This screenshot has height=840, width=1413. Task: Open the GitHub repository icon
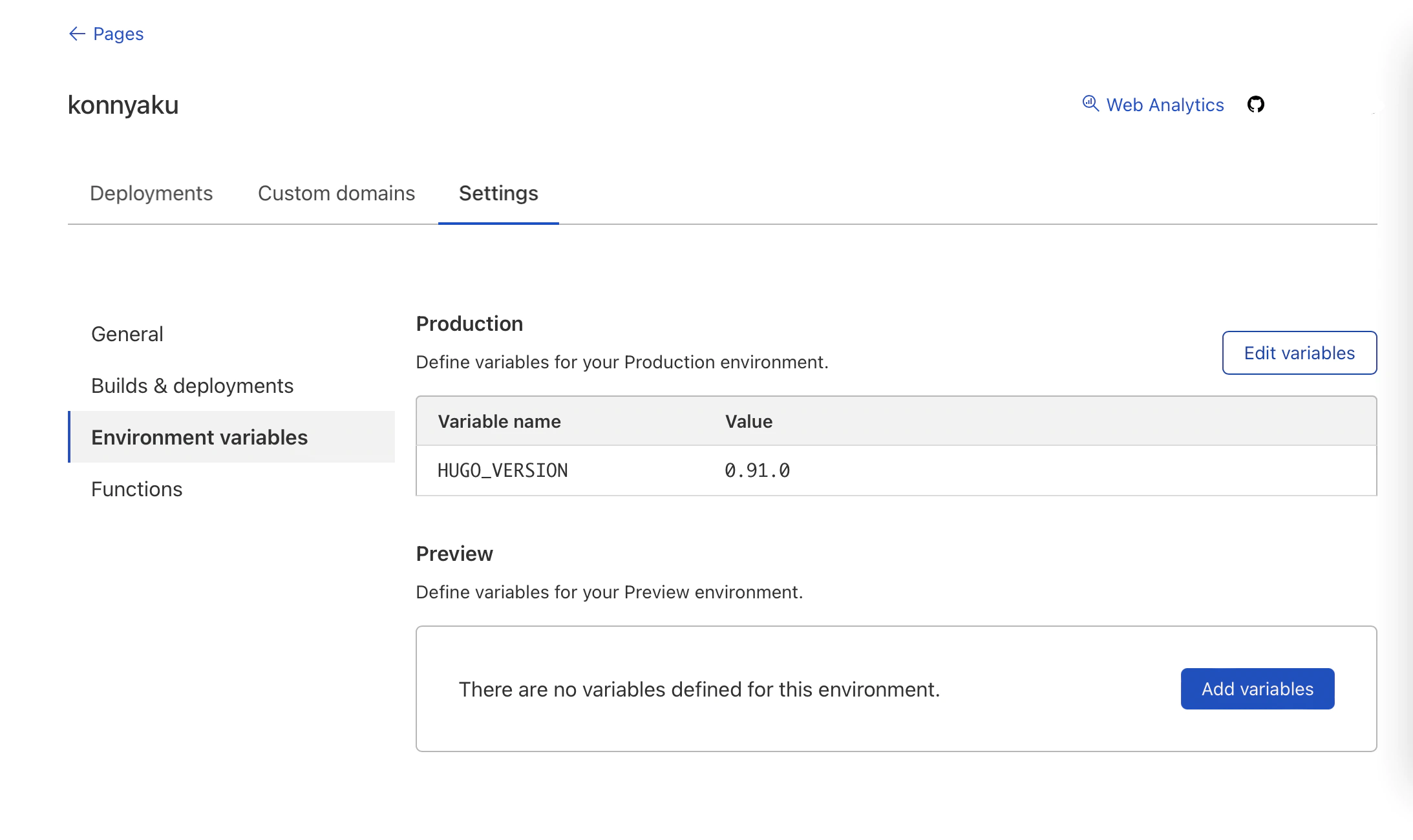coord(1255,104)
